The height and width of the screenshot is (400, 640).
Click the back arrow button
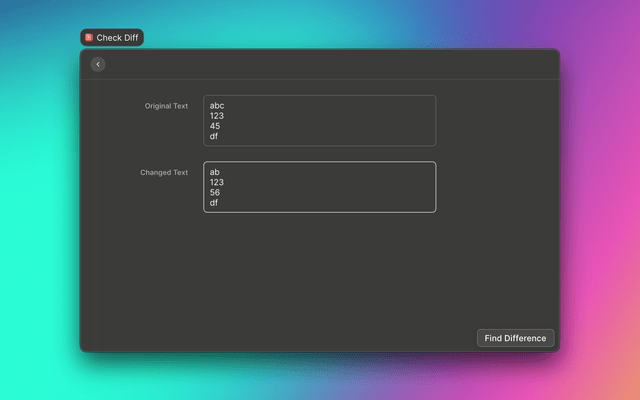pos(98,64)
